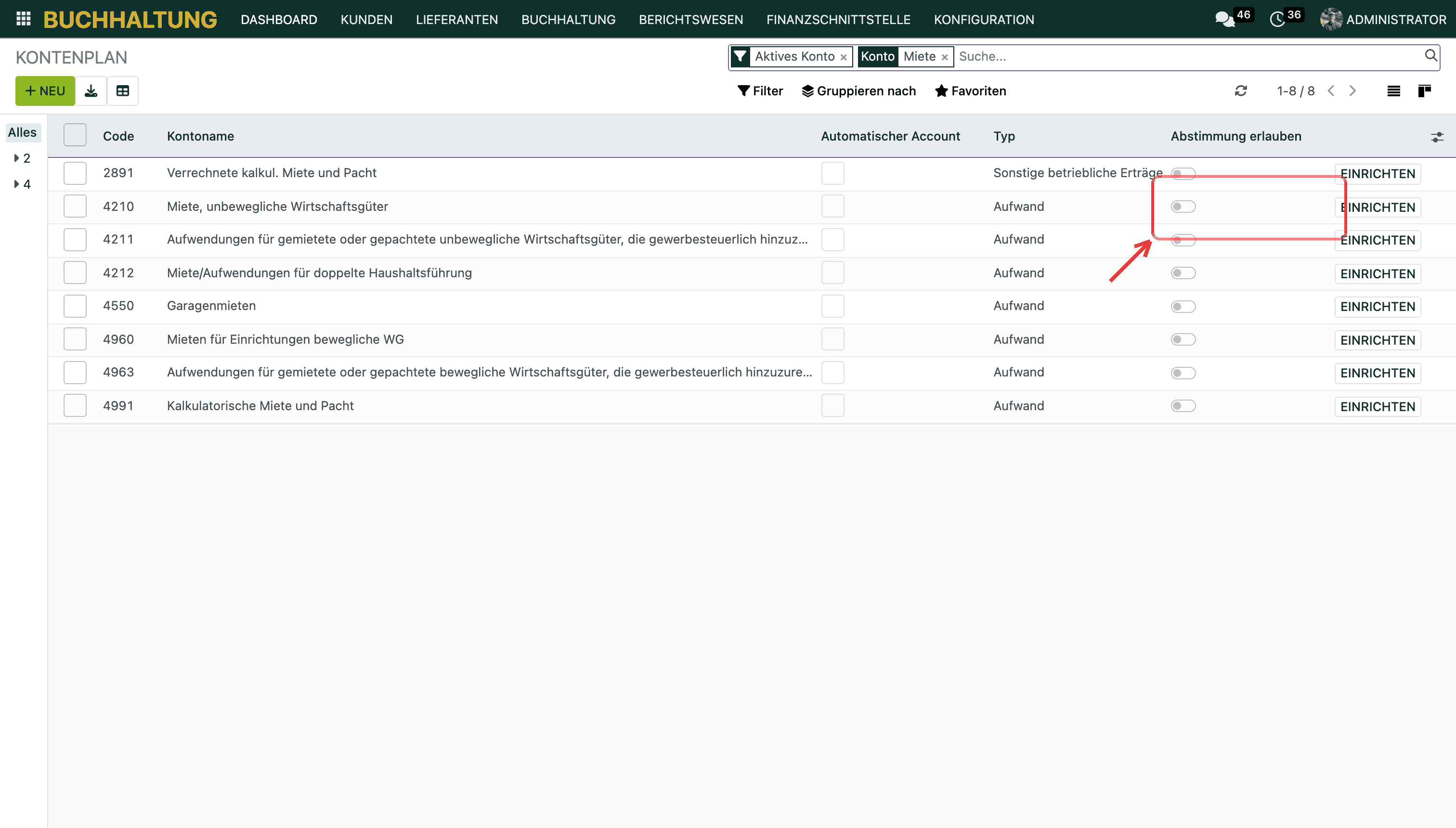
Task: Open the apps grid menu icon
Action: coord(23,19)
